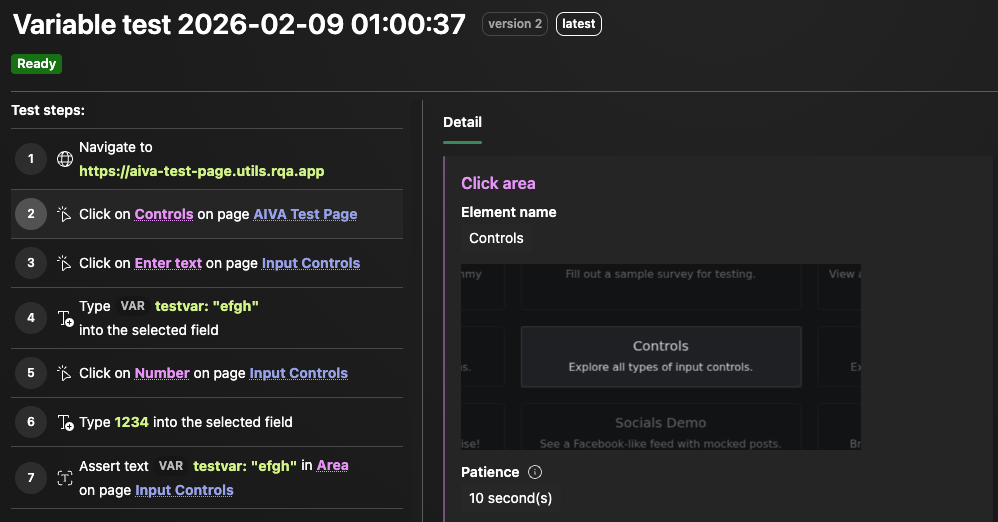Open the Click area screenshot thumbnail

661,357
